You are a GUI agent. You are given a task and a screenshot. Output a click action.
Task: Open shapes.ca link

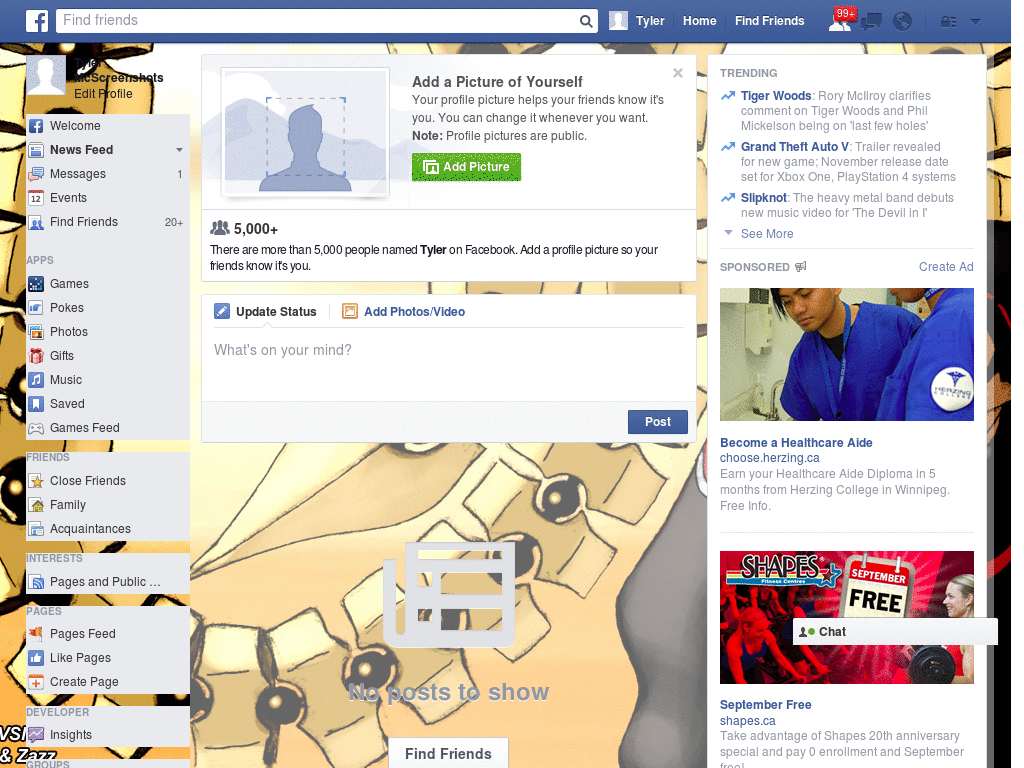[748, 721]
